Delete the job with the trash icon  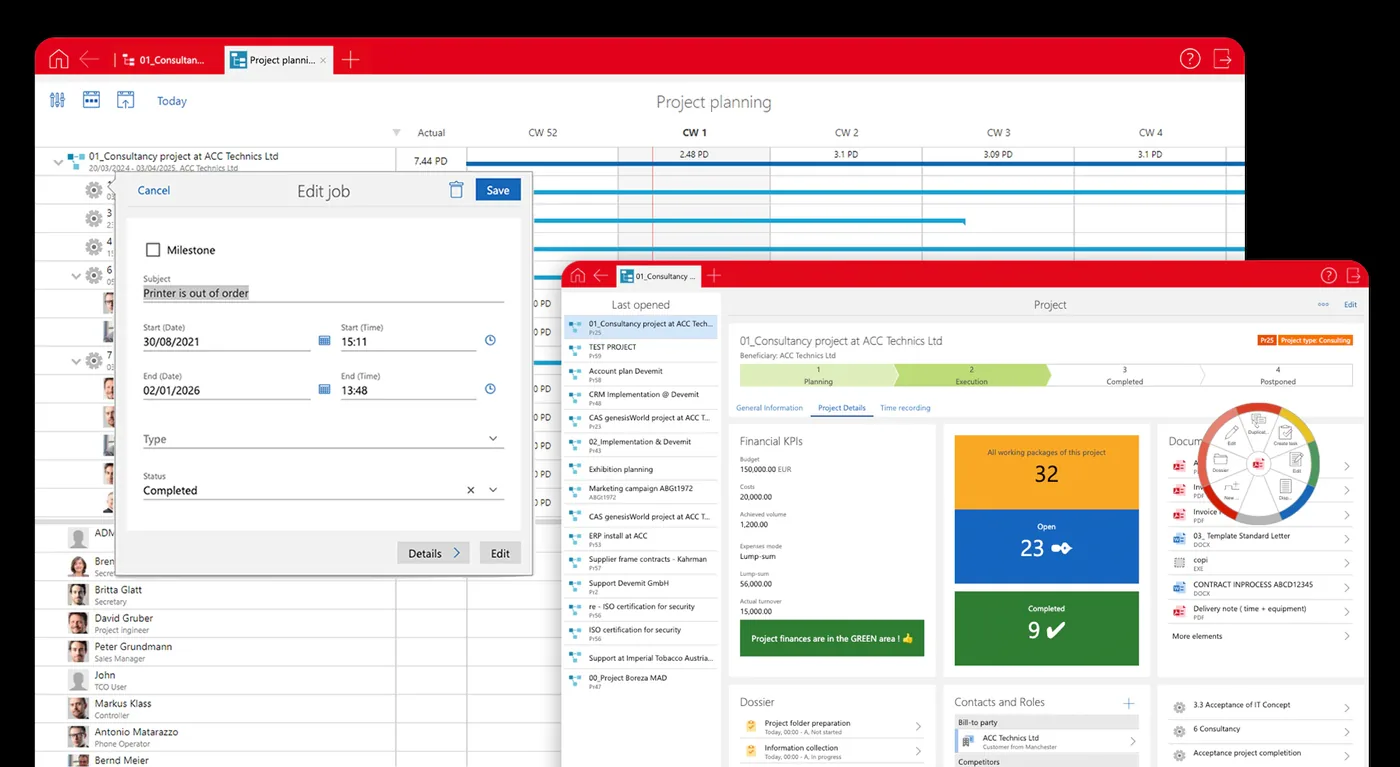tap(456, 190)
